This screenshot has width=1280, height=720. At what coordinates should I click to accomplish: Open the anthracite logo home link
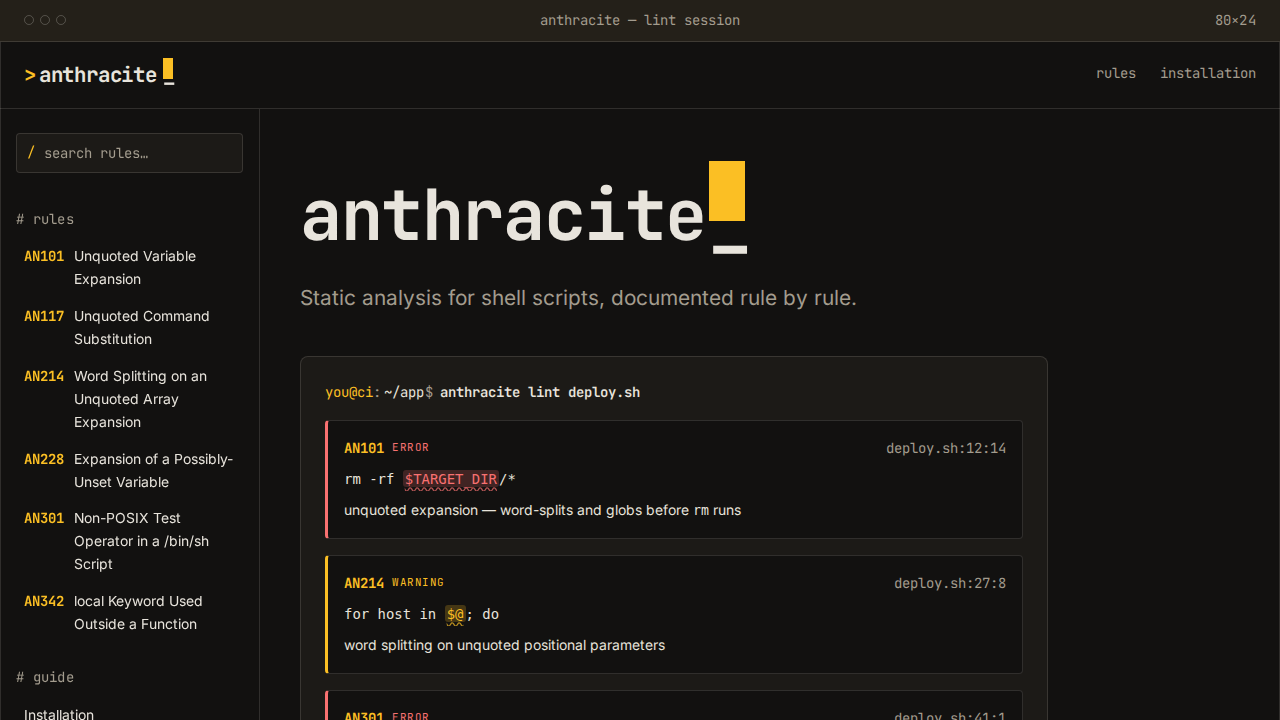click(99, 74)
